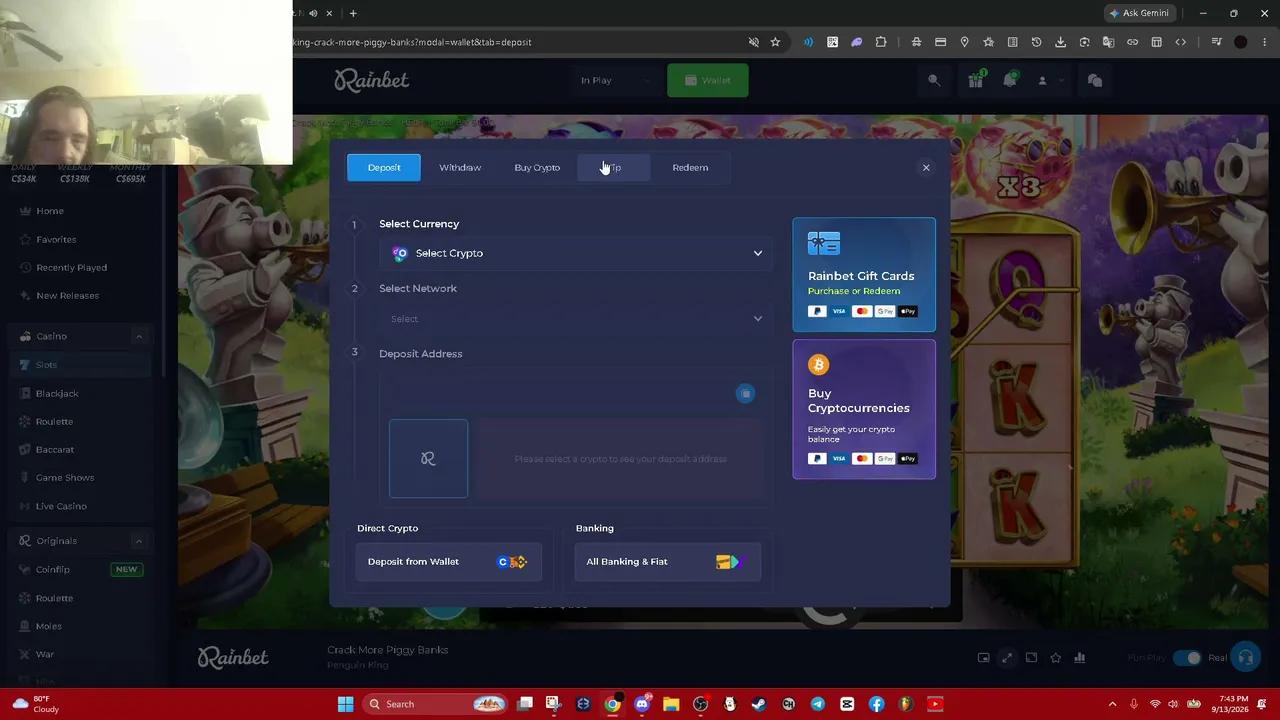Show hidden system tray icons
This screenshot has width=1280, height=720.
pos(1113,704)
